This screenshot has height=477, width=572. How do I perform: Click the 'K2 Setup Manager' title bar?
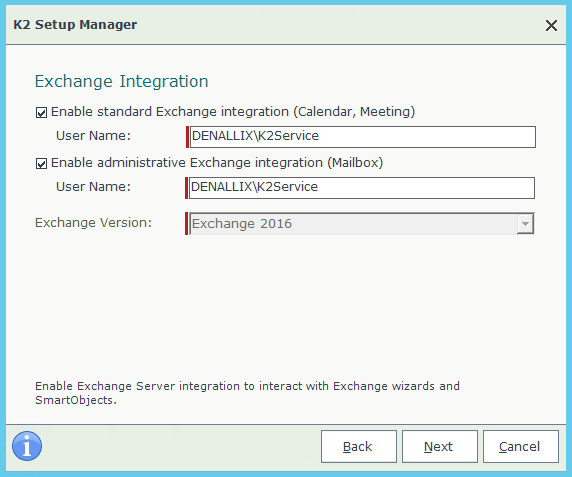pyautogui.click(x=75, y=25)
